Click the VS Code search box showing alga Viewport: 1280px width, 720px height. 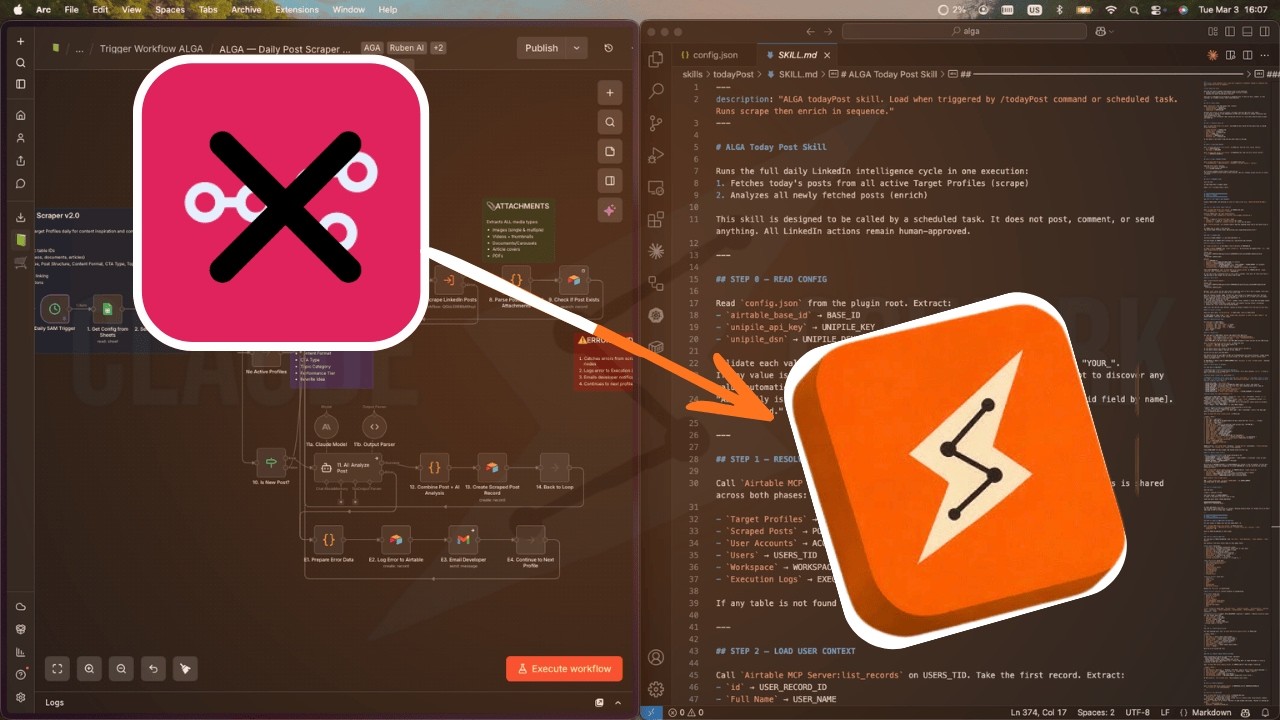[x=965, y=31]
